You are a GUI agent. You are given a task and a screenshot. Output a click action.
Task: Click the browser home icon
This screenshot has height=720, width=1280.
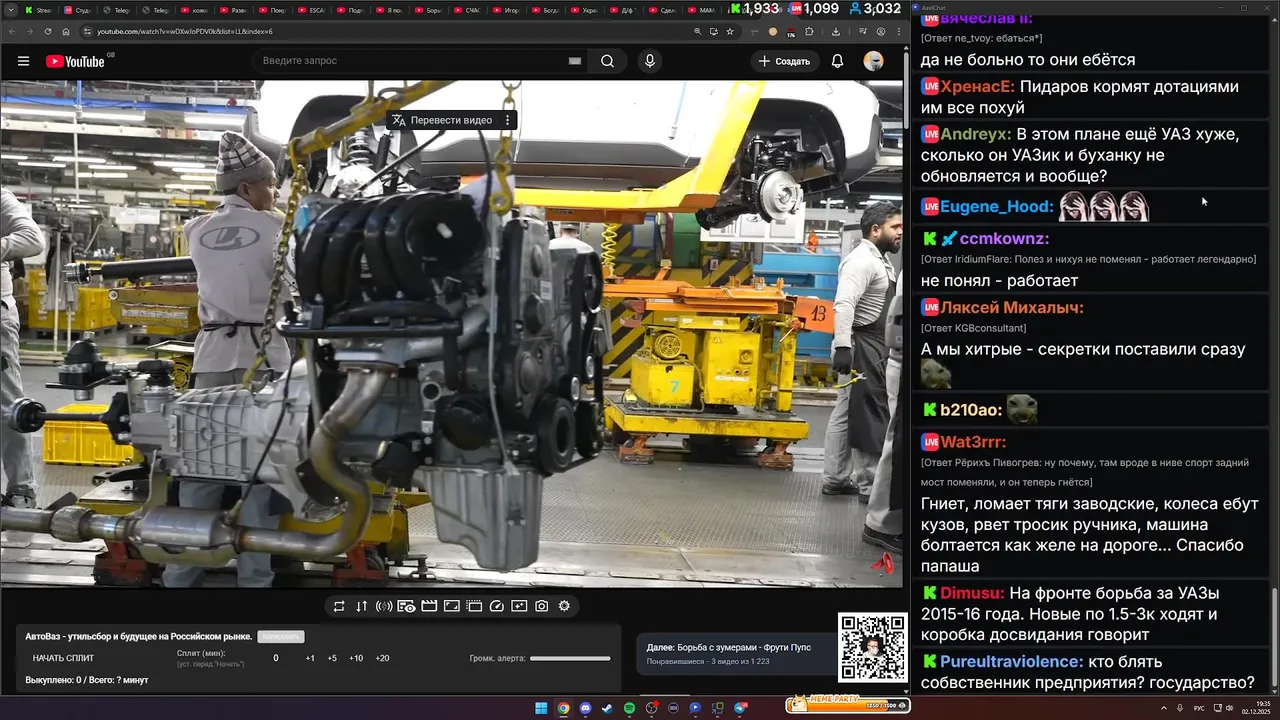(66, 31)
